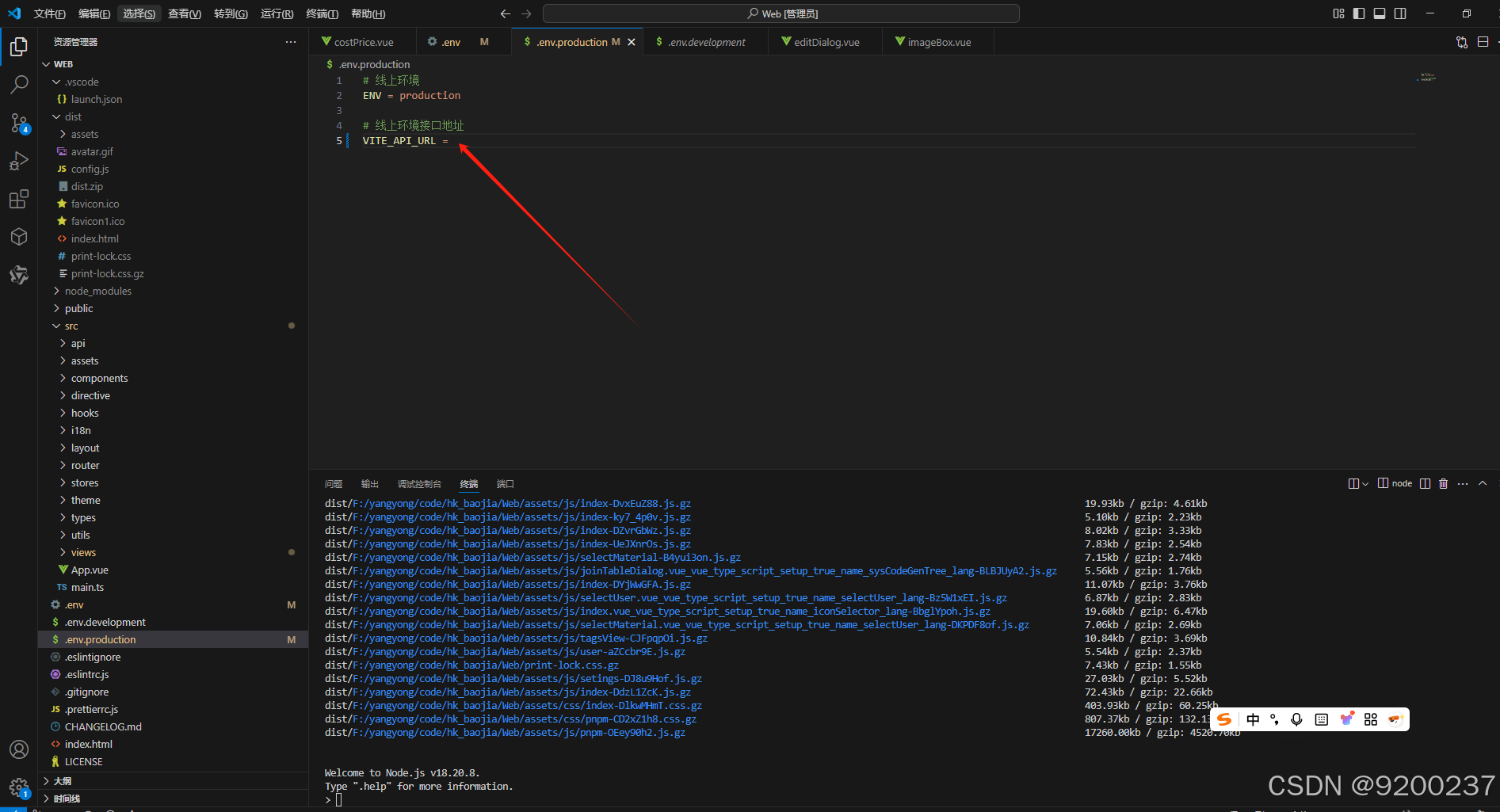Viewport: 1500px width, 812px height.
Task: Click the Explorer more actions ellipsis
Action: coord(291,42)
